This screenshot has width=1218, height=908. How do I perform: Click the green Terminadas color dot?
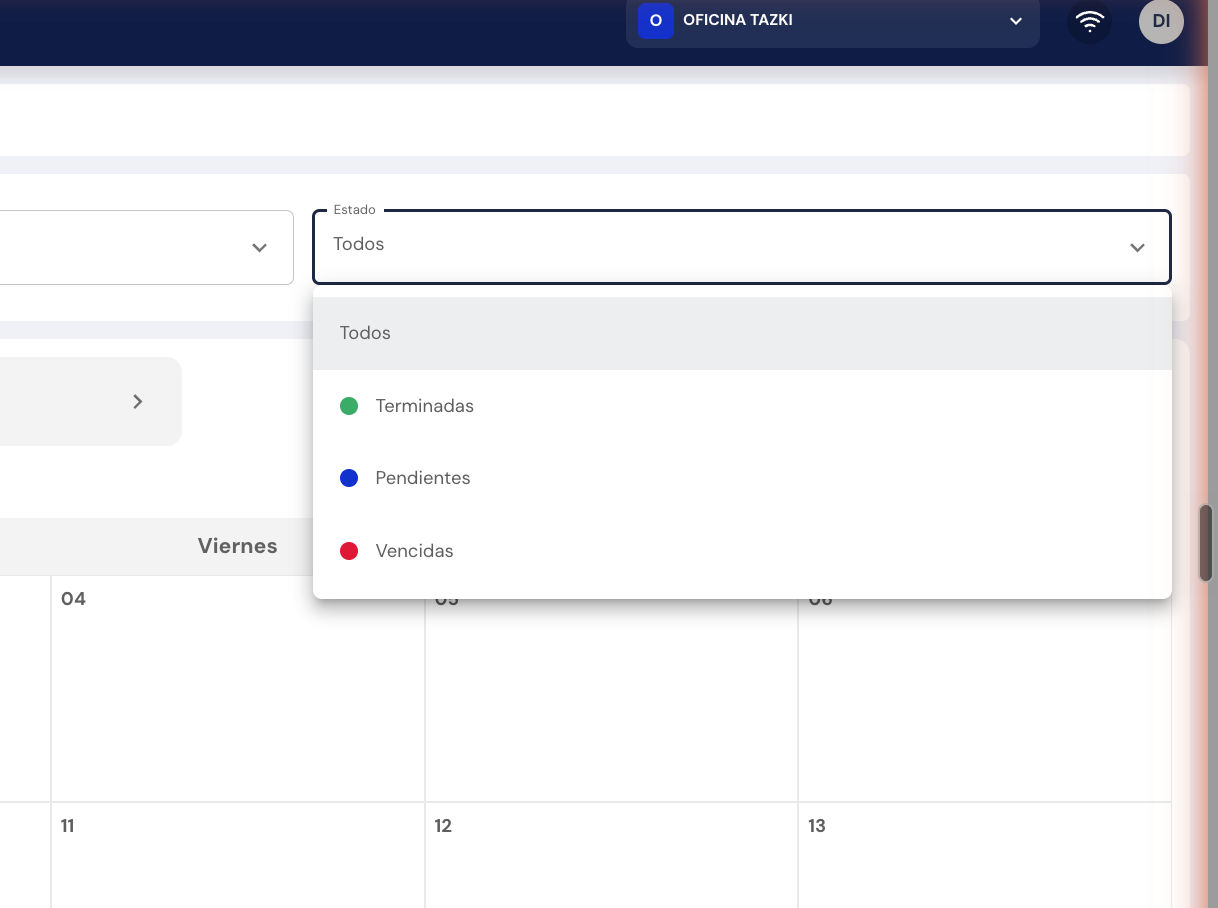[349, 406]
